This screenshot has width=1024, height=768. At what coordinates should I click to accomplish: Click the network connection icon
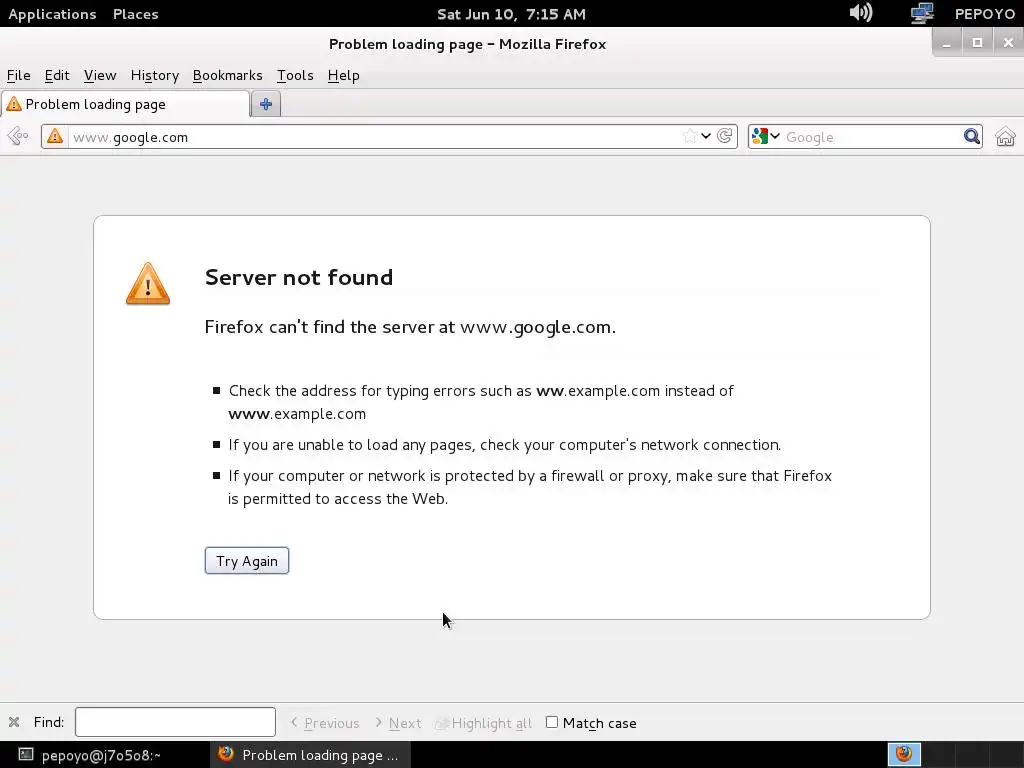pos(922,13)
